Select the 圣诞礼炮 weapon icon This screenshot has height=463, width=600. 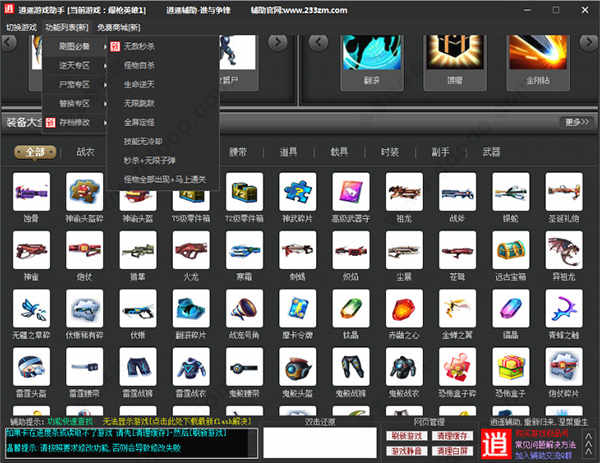[x=564, y=192]
